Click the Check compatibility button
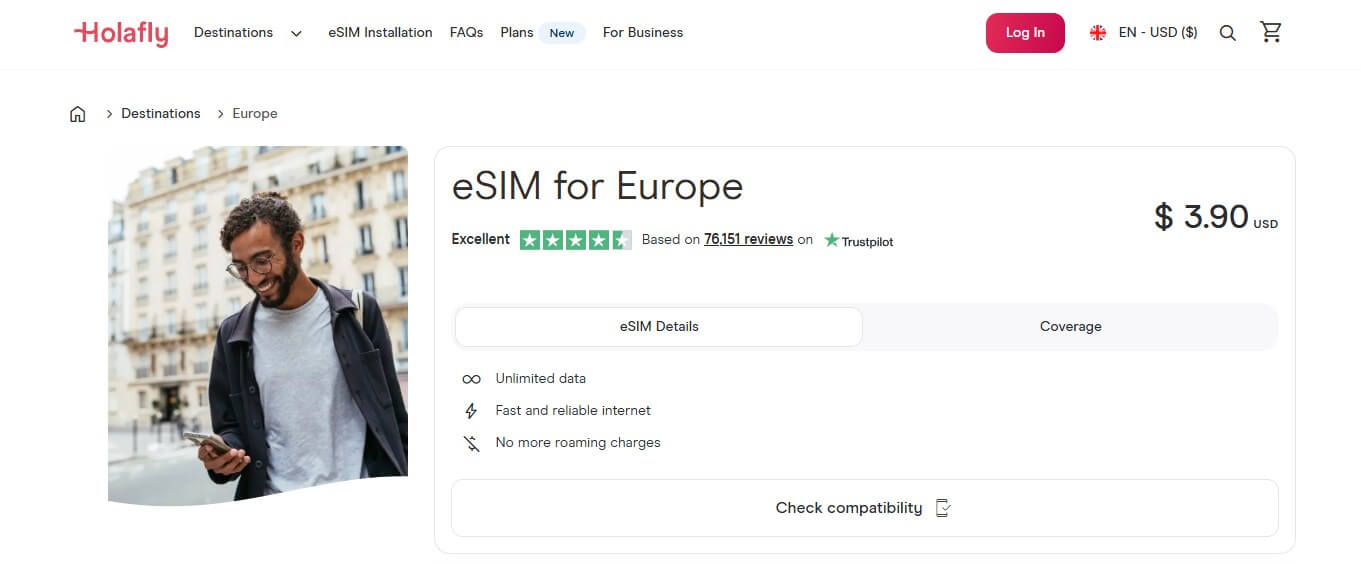This screenshot has width=1361, height=564. point(864,508)
